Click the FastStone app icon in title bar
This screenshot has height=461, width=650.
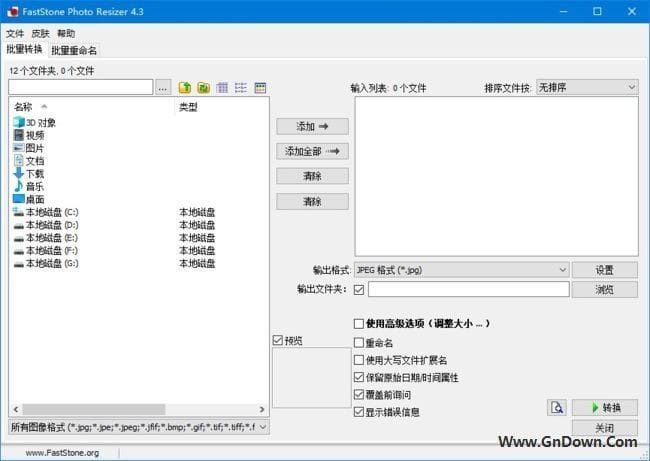coord(12,11)
